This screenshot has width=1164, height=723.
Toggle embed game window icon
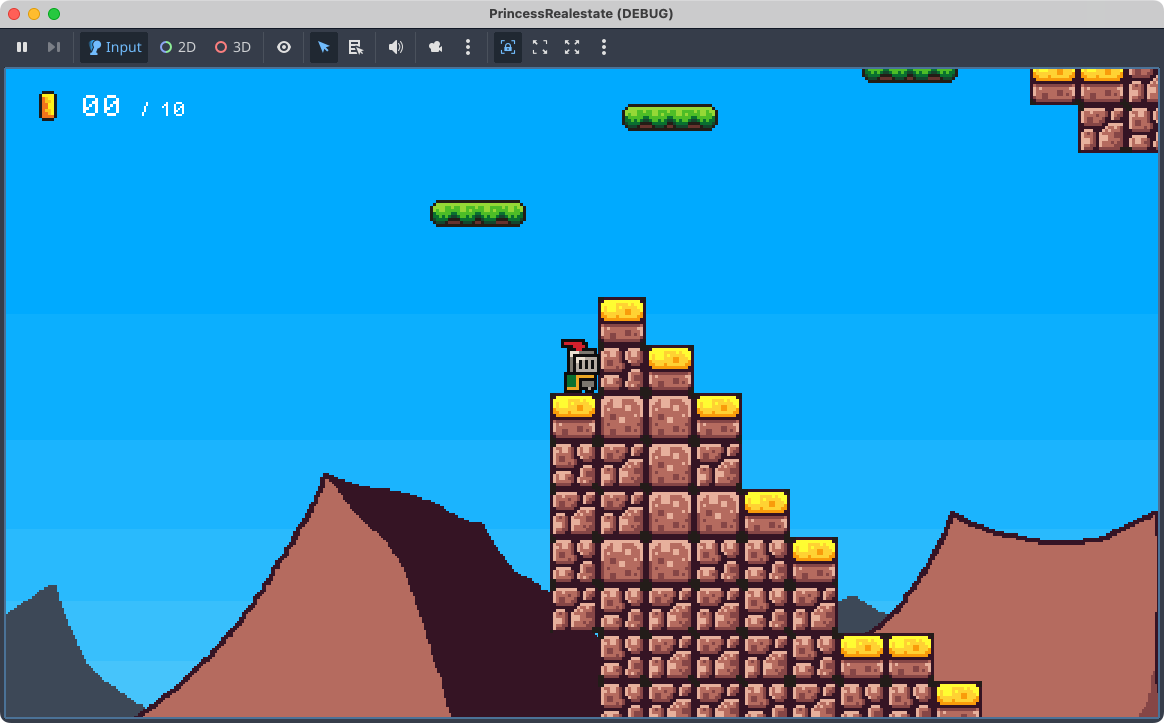508,47
